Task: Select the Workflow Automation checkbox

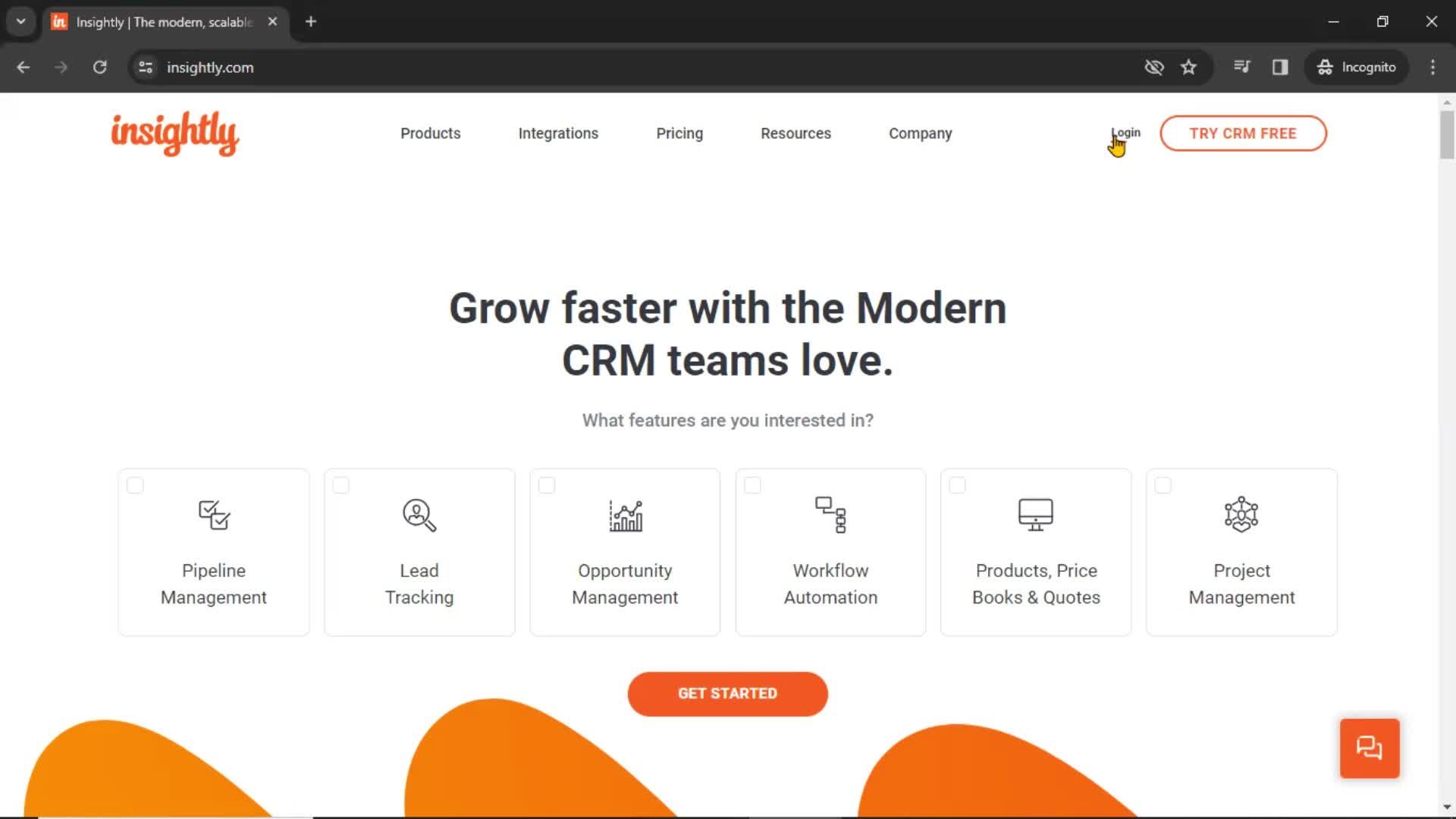Action: [x=752, y=485]
